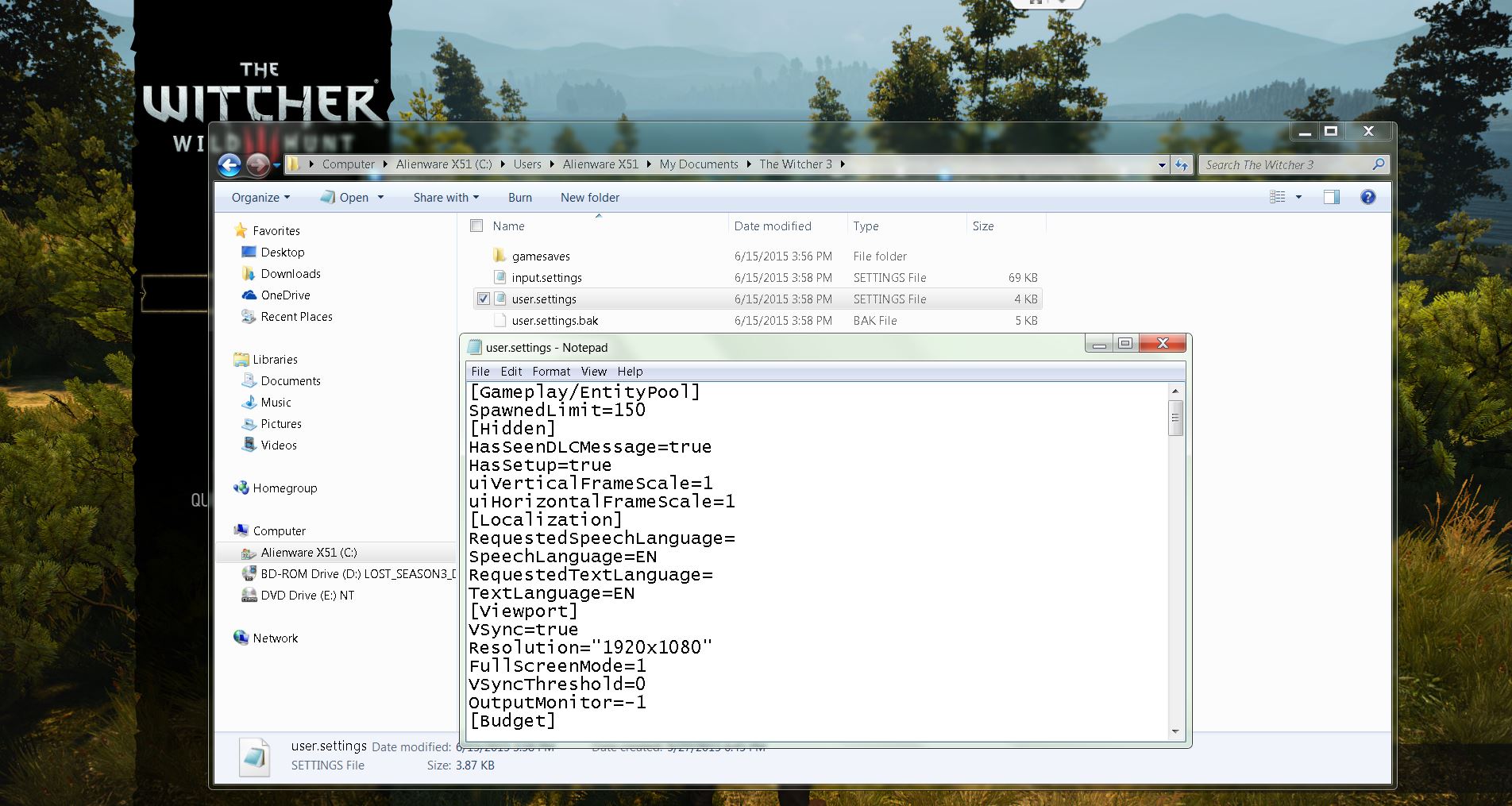Screen dimensions: 1512x806
Task: Open the views dropdown arrow
Action: 1298,197
